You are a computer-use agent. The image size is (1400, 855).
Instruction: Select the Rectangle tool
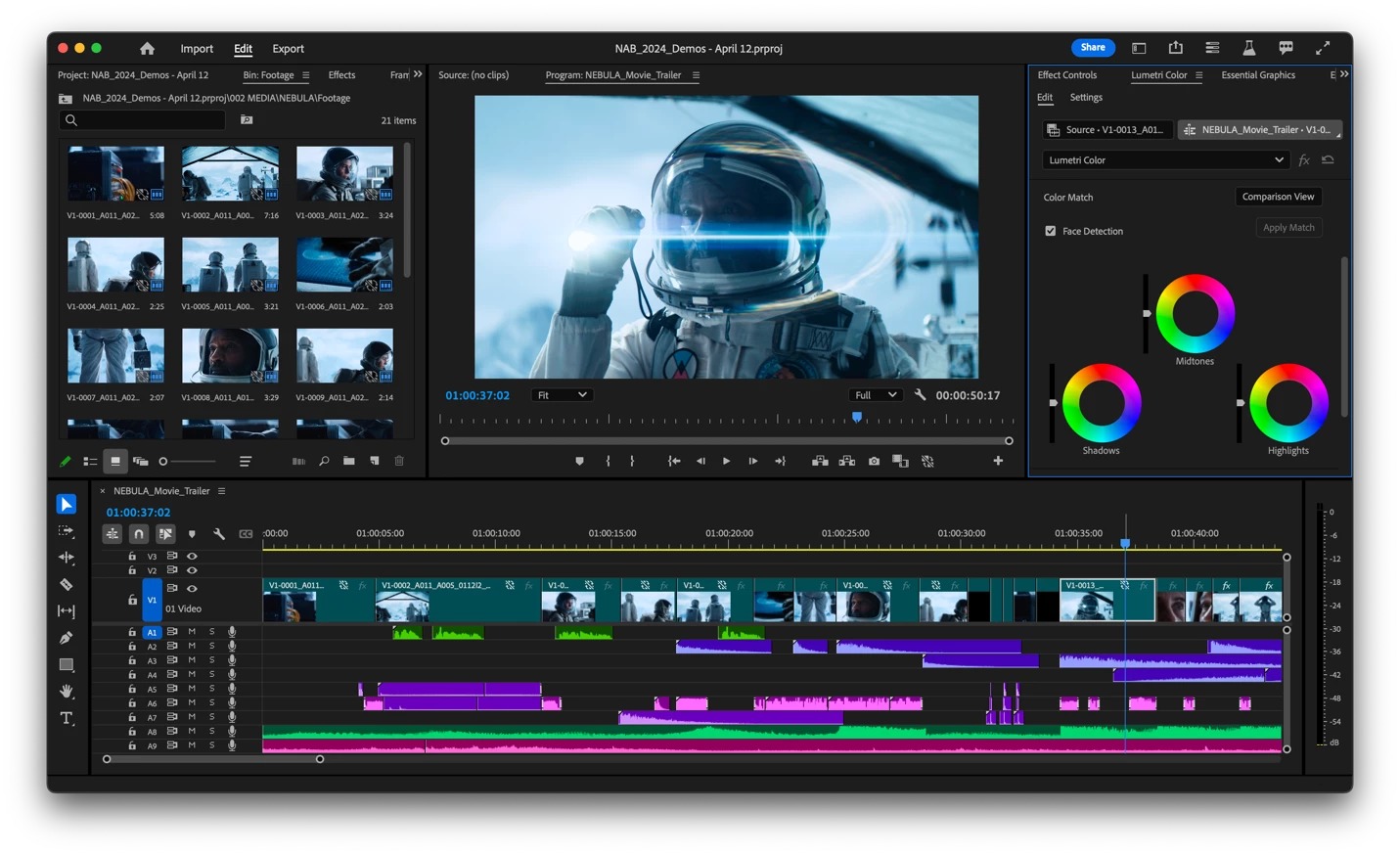pos(66,664)
